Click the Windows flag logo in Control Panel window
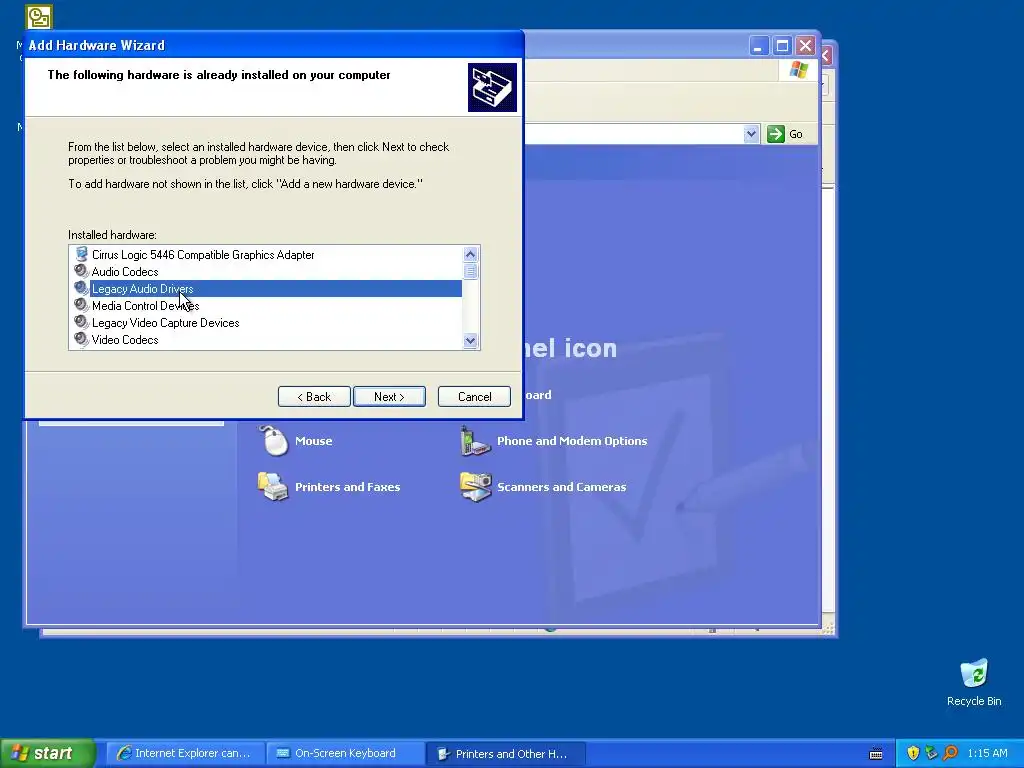The width and height of the screenshot is (1024, 768). [x=798, y=70]
